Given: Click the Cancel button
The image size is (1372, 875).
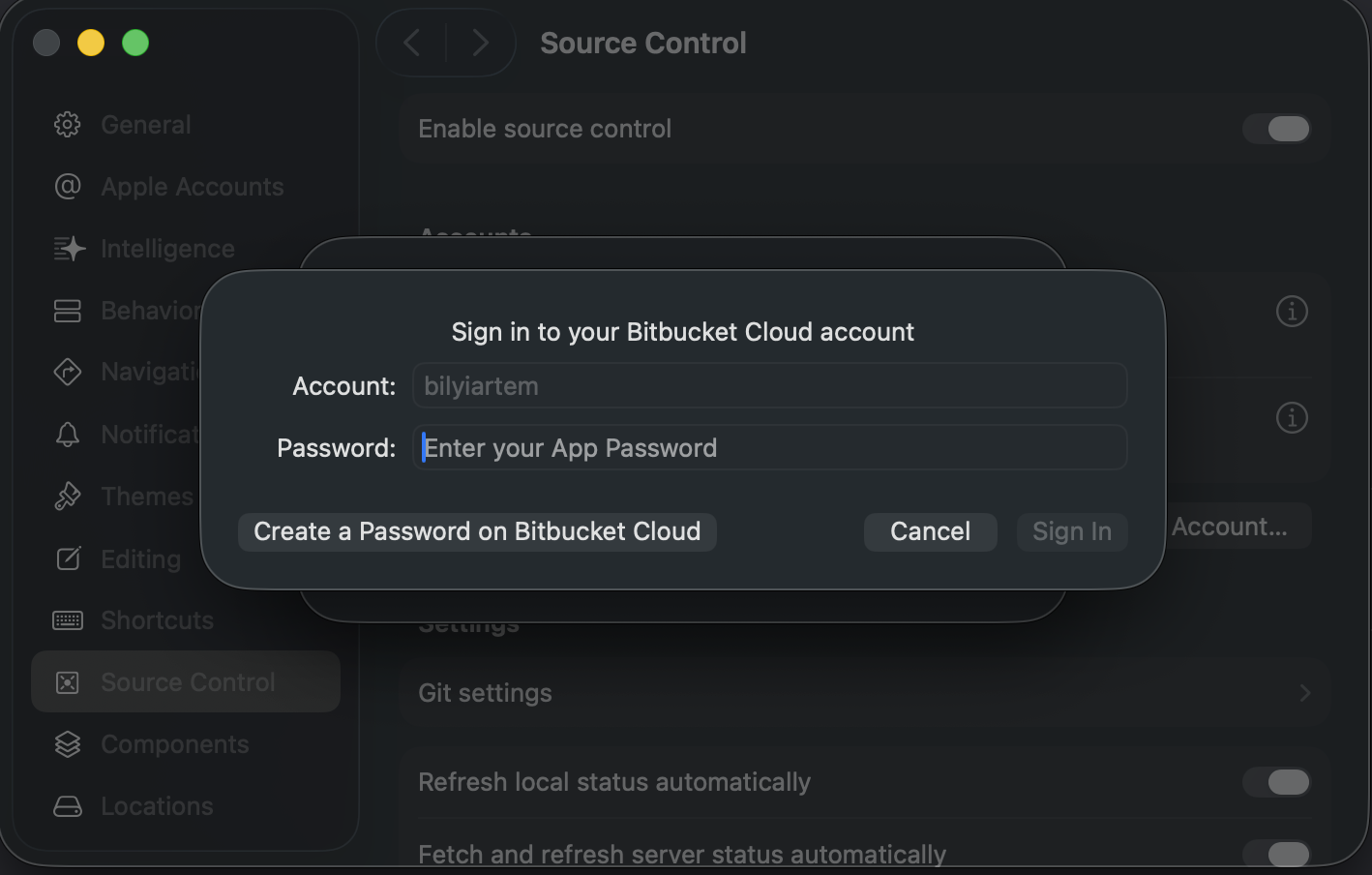Looking at the screenshot, I should [x=930, y=531].
